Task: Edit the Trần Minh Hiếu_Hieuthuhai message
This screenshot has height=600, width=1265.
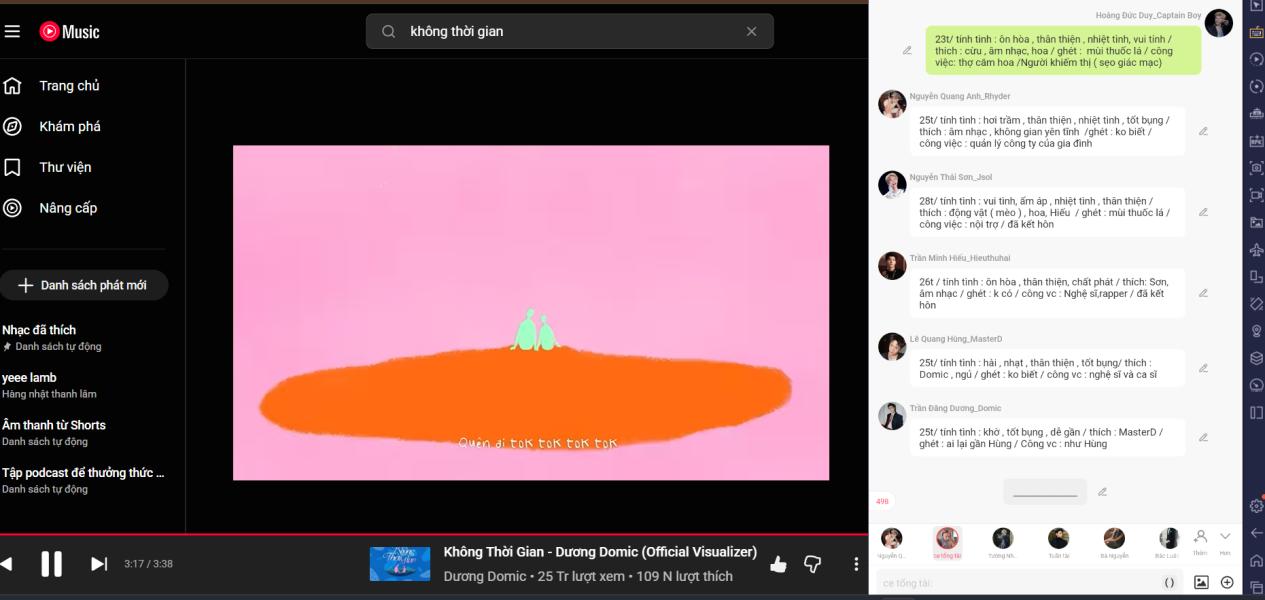Action: (x=1203, y=293)
